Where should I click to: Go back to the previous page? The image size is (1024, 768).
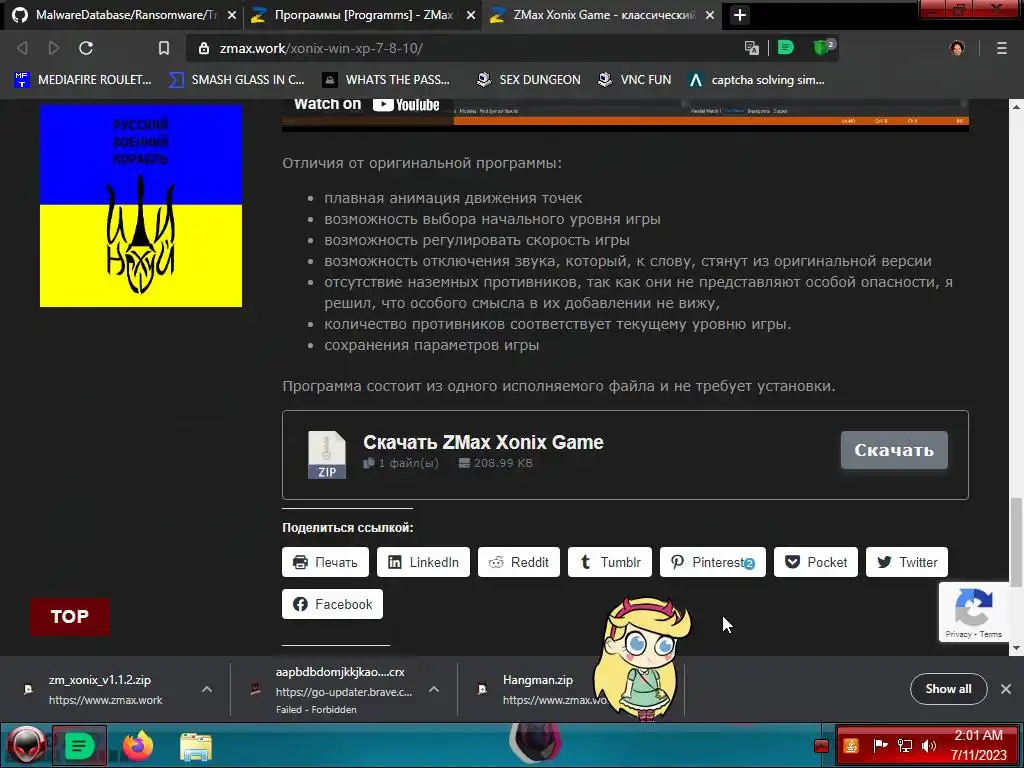click(22, 48)
